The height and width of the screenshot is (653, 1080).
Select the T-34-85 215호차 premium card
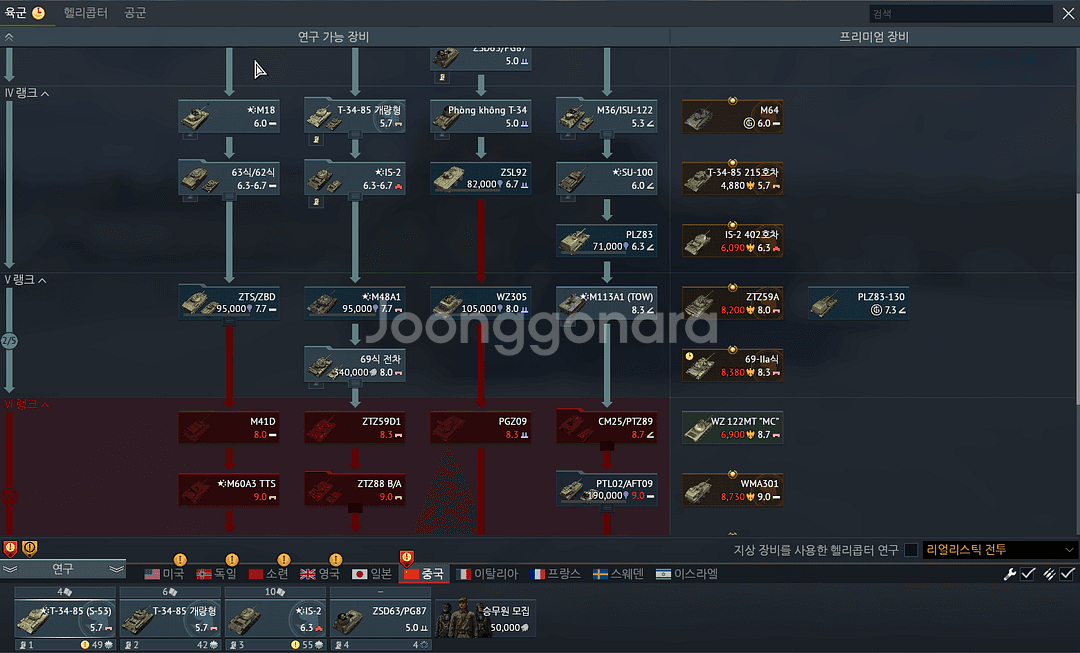pyautogui.click(x=732, y=178)
